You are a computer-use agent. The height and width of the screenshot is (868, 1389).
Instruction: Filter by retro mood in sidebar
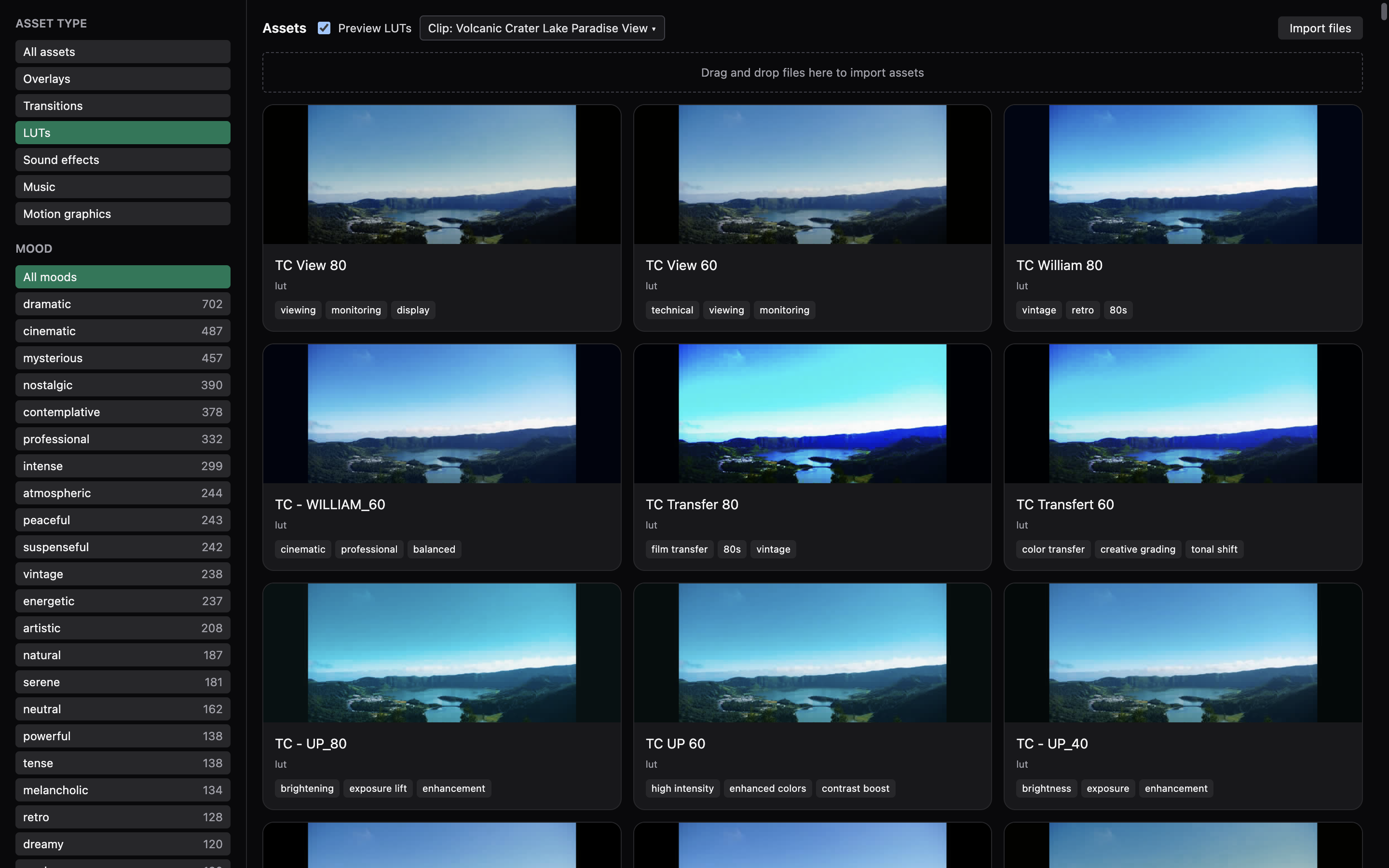(123, 816)
